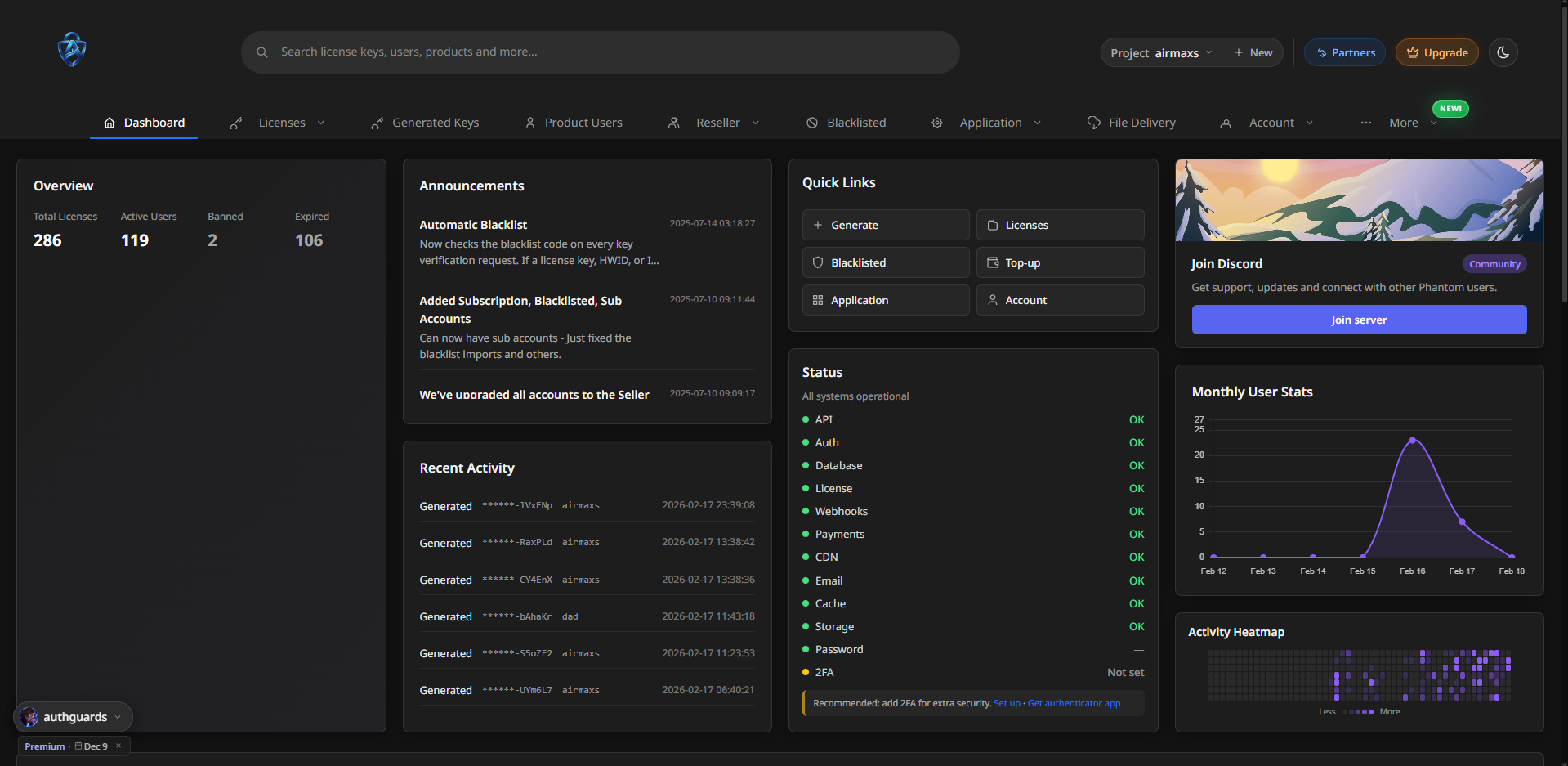
Task: Open Licenses via its file icon in Quick Links
Action: [994, 225]
